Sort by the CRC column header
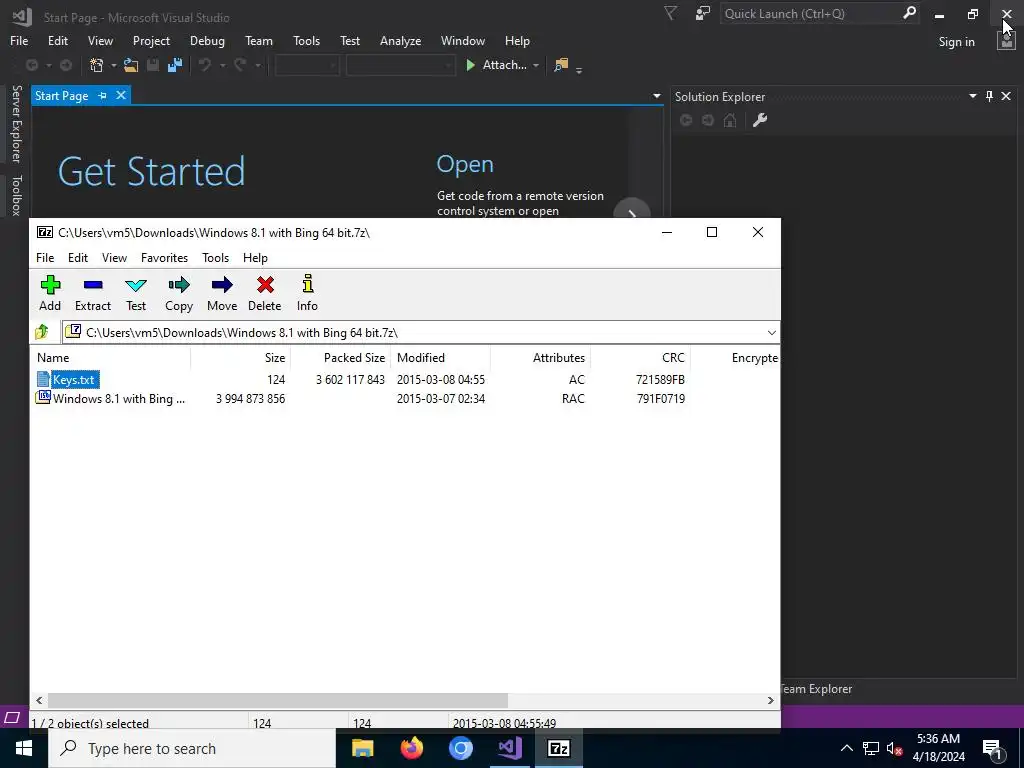1024x768 pixels. [x=641, y=357]
